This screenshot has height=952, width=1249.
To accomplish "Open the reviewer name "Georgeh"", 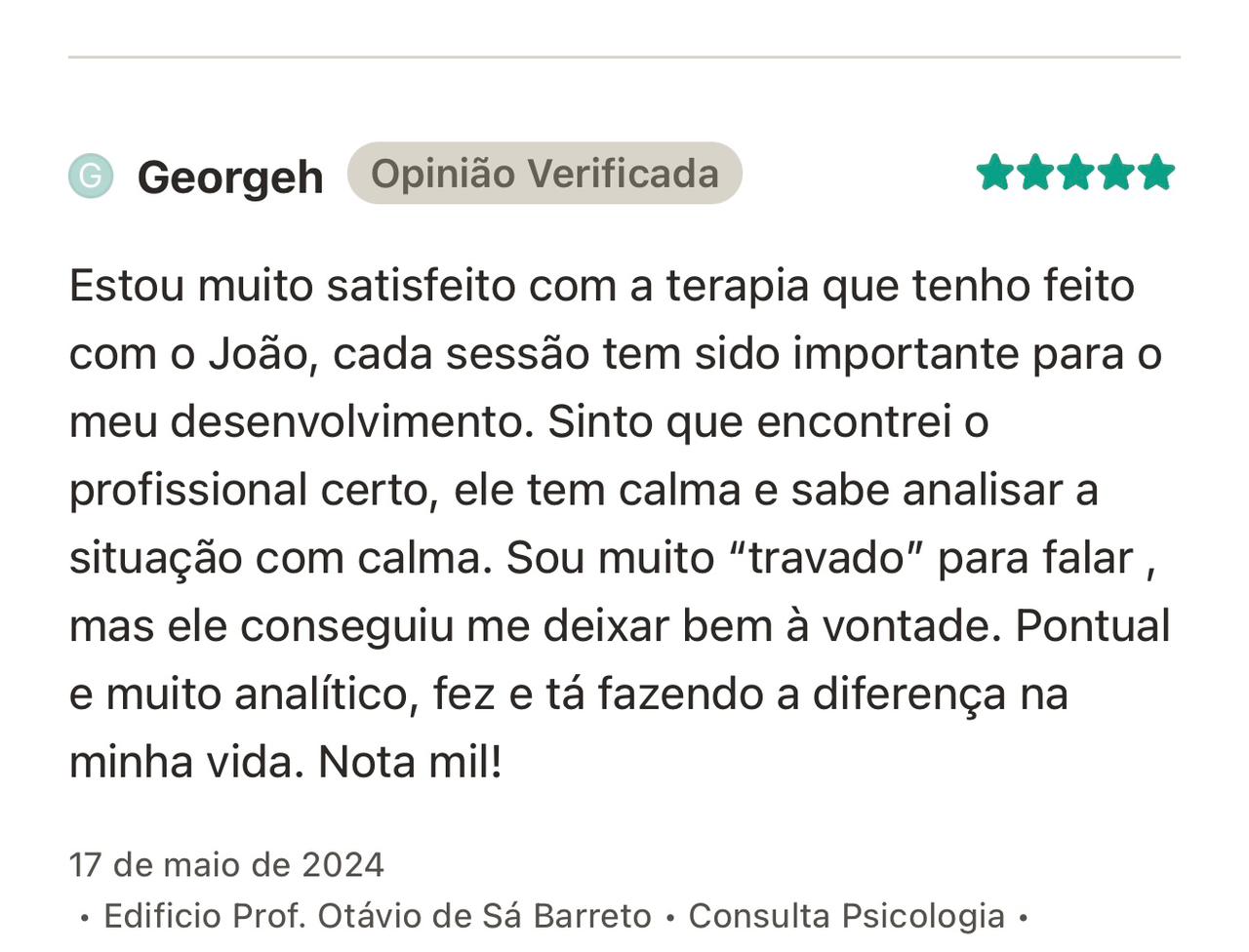I will click(230, 178).
